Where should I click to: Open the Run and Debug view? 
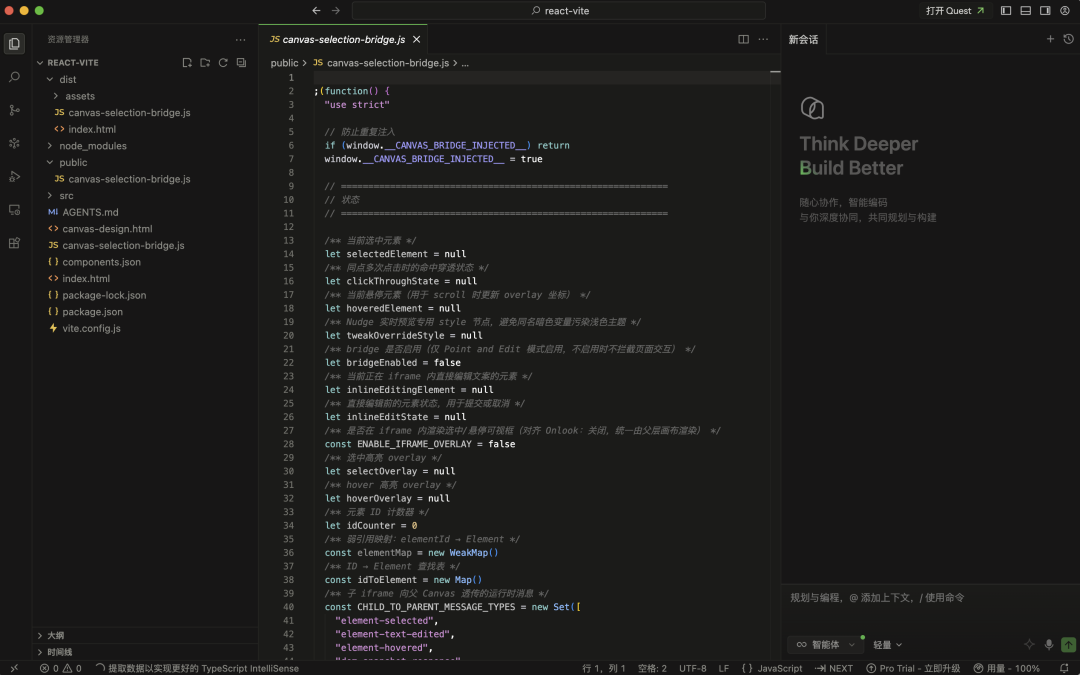14,176
